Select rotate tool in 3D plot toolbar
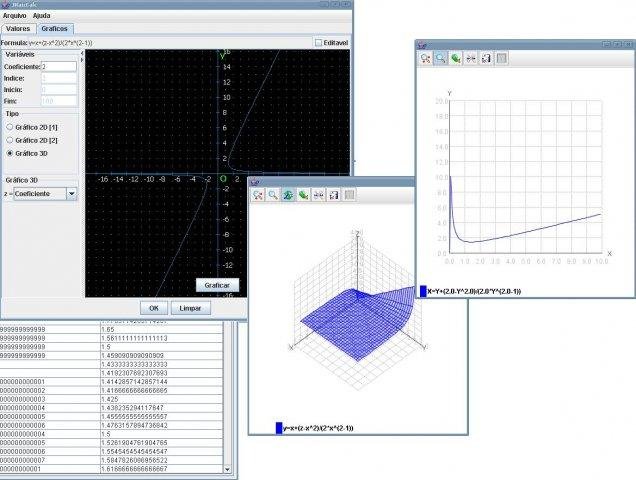 click(288, 195)
